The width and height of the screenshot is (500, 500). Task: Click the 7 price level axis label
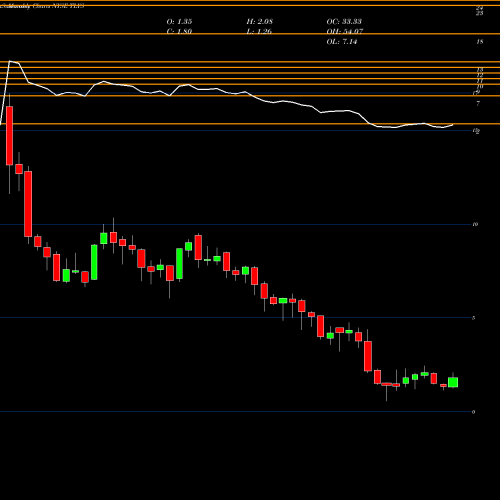pyautogui.click(x=478, y=104)
